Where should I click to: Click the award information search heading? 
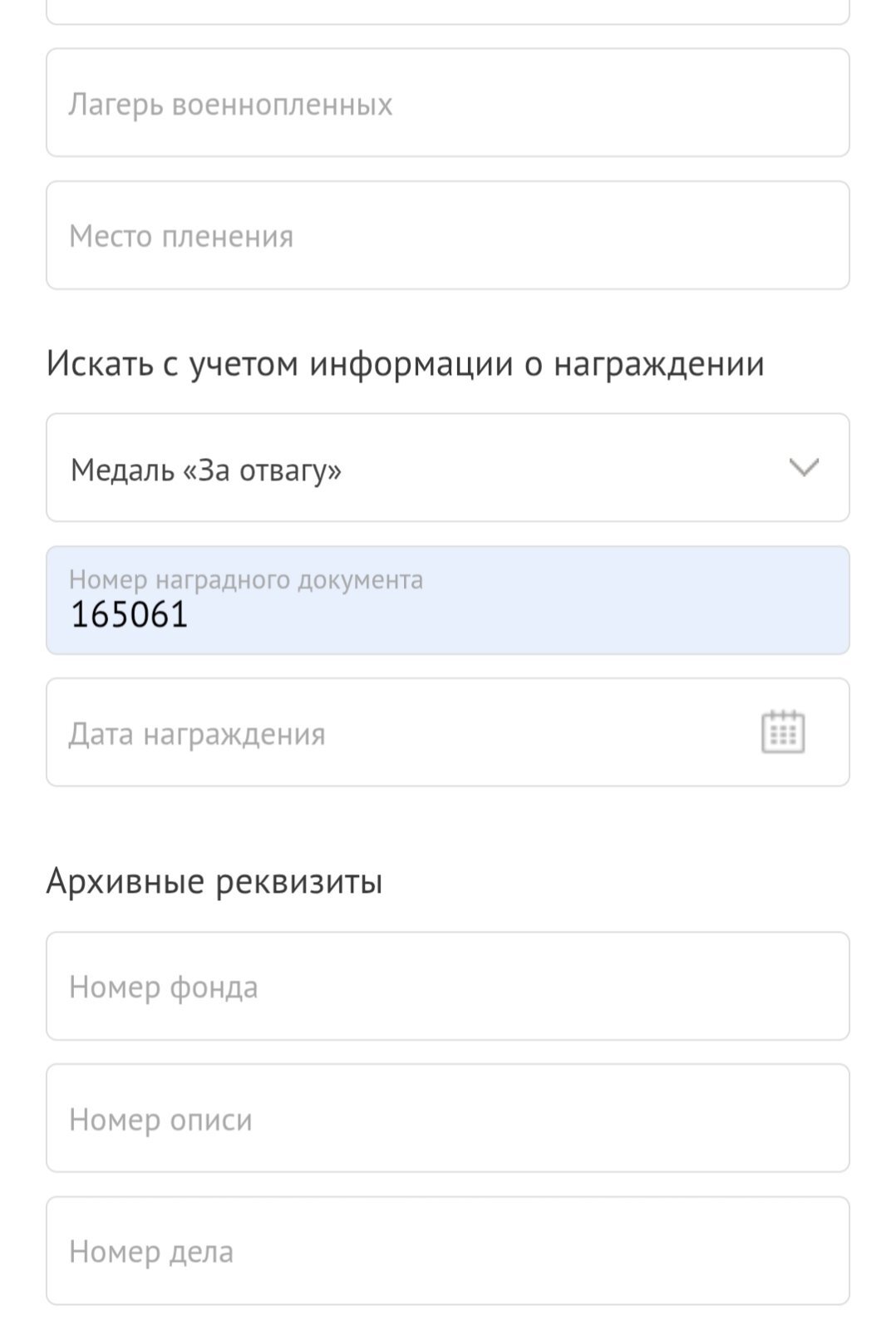pyautogui.click(x=405, y=363)
